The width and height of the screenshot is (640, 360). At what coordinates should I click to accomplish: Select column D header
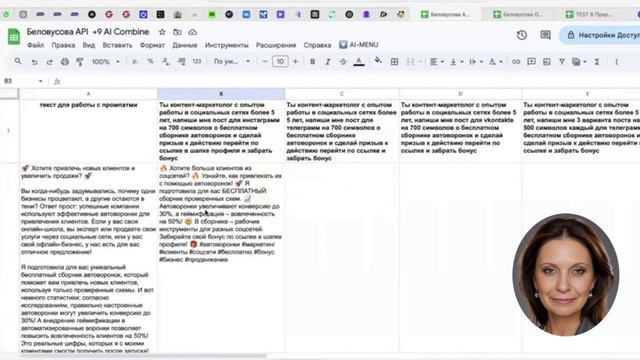coord(460,94)
